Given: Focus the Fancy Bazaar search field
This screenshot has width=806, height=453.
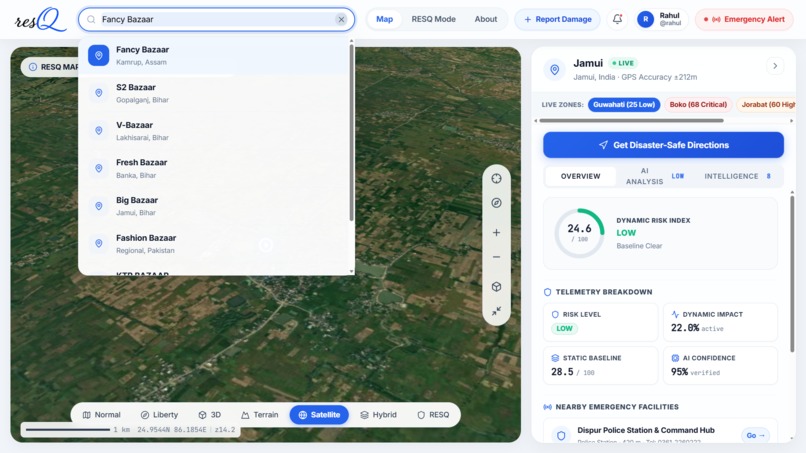Looking at the screenshot, I should pos(216,20).
